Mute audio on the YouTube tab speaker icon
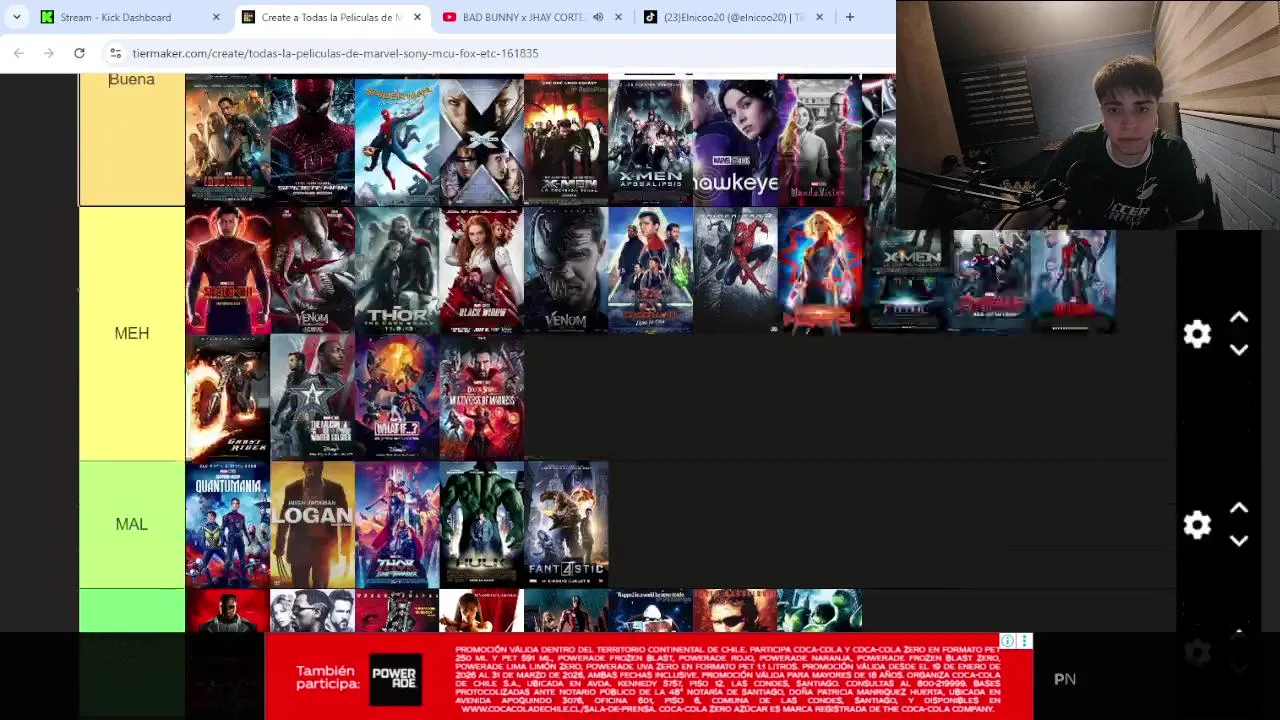Screen dimensions: 1280x720 (598, 17)
